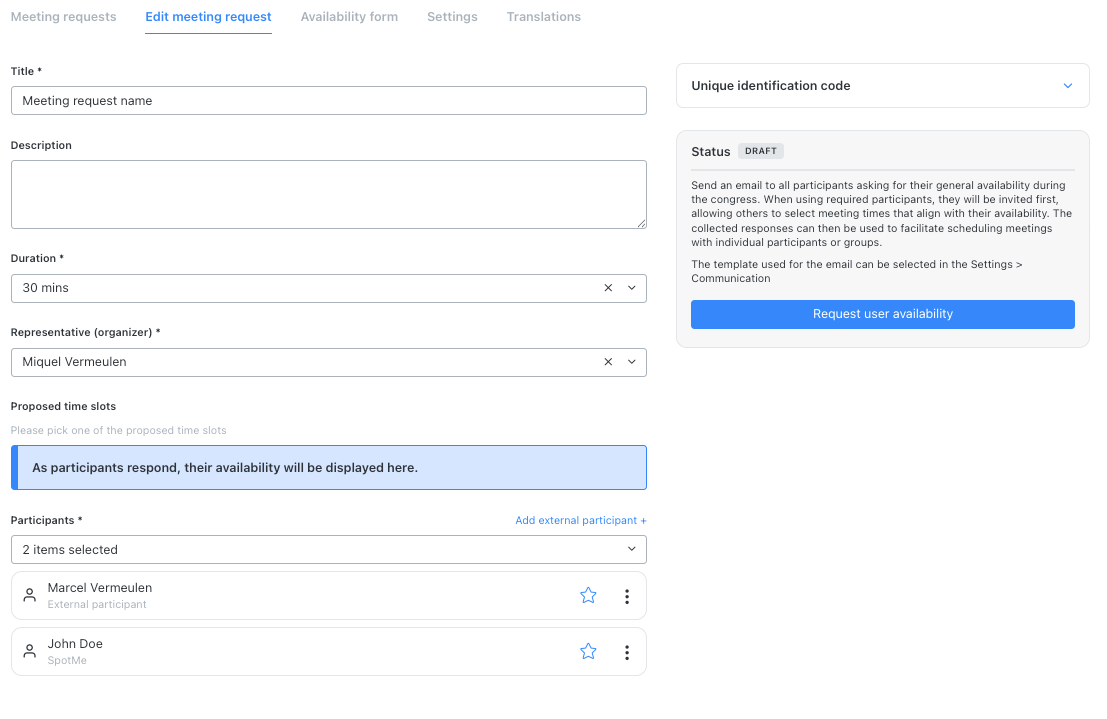
Task: Click Add external participant link
Action: pos(580,520)
